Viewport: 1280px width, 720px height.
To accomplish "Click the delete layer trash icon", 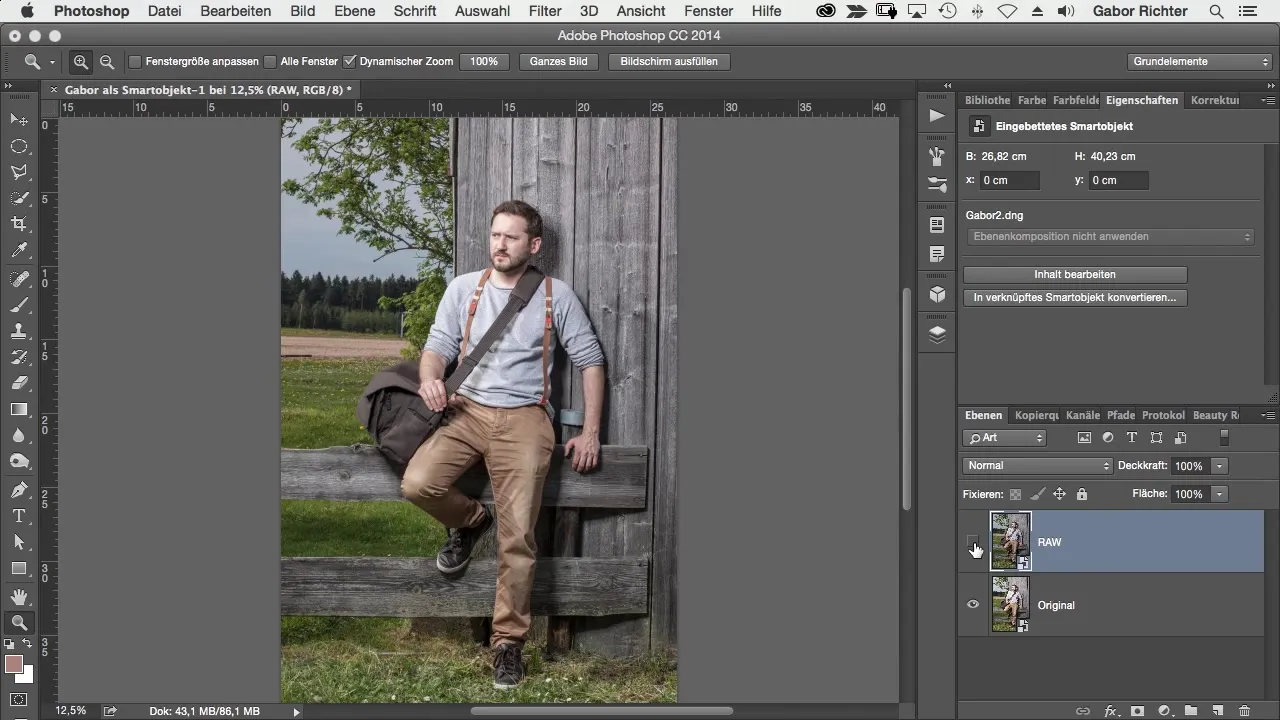I will click(x=1244, y=711).
